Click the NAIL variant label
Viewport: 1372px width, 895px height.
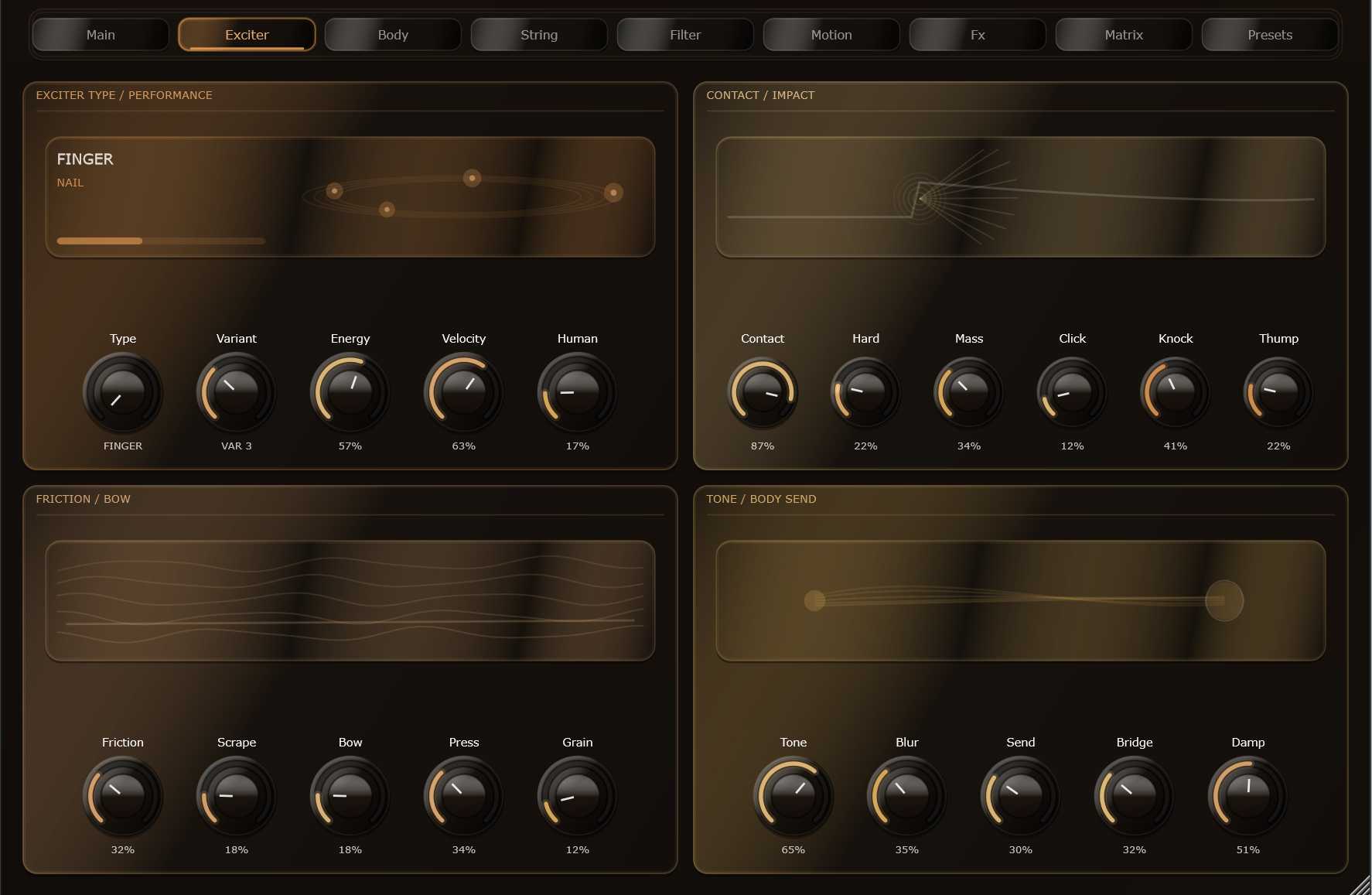pos(70,183)
